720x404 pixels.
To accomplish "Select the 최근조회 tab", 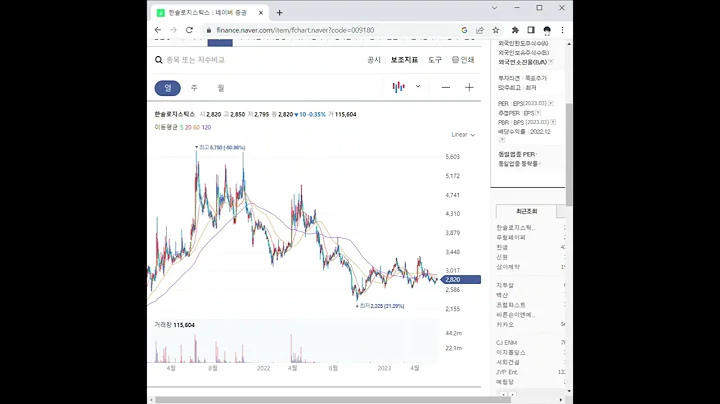I will [x=526, y=211].
